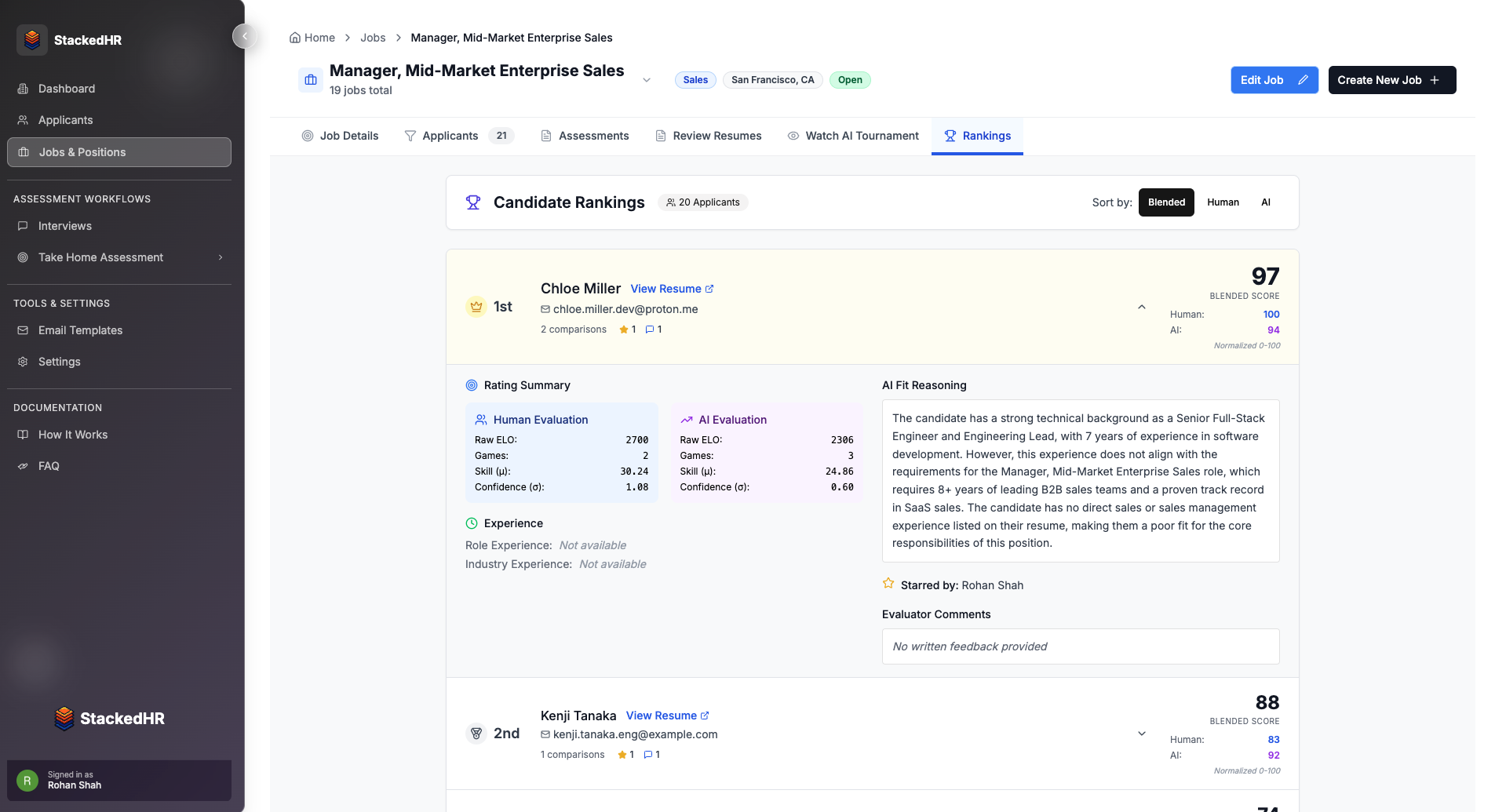Click the Applicants people icon
The height and width of the screenshot is (812, 1495).
tap(23, 120)
